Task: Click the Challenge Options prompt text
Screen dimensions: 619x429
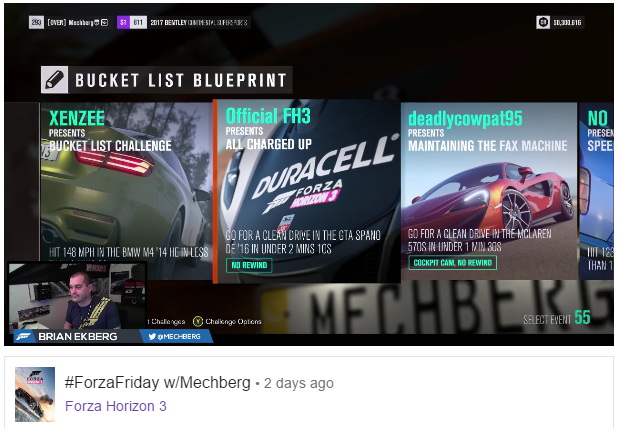Action: (233, 321)
